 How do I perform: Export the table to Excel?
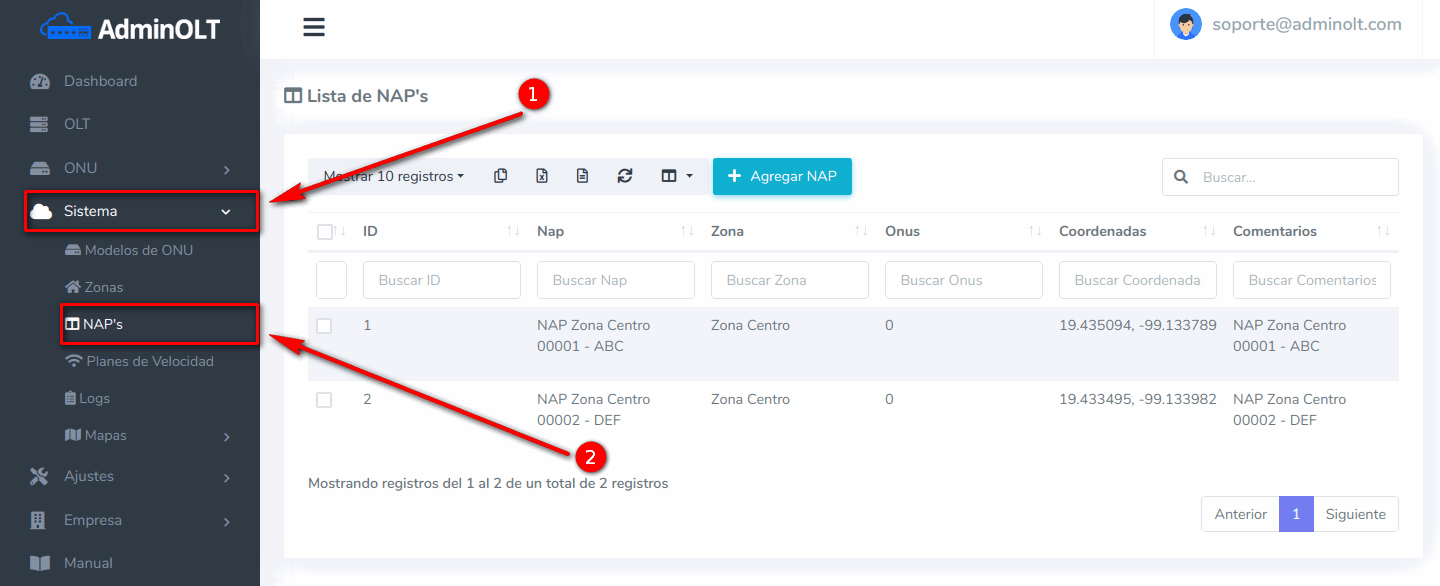point(541,176)
